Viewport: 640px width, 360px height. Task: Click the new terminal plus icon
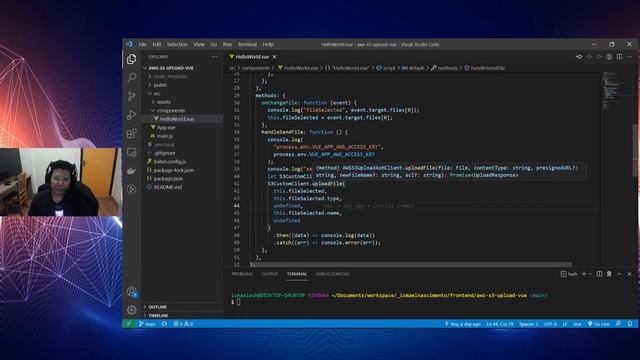tap(584, 274)
